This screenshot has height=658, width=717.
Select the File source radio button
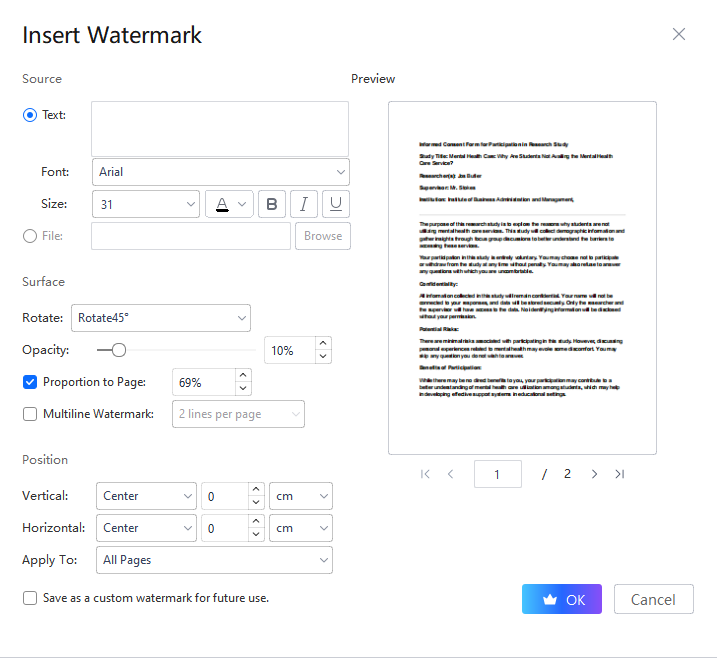click(30, 236)
